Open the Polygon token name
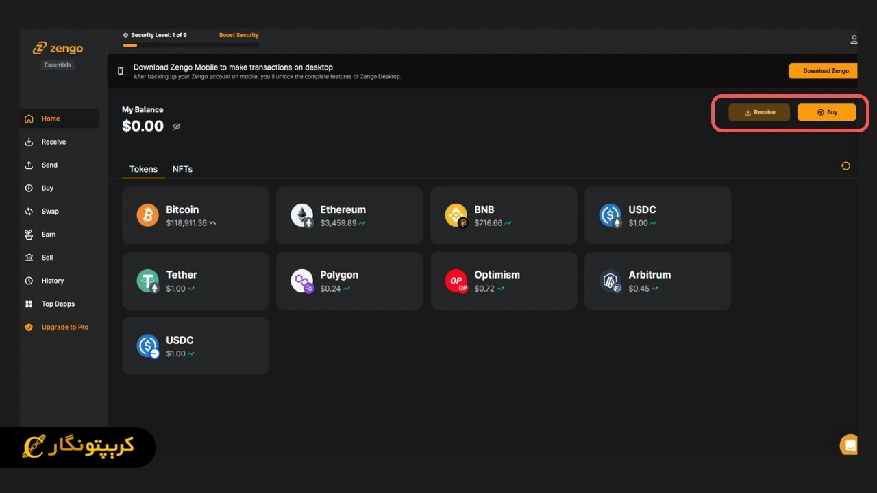 [x=339, y=275]
